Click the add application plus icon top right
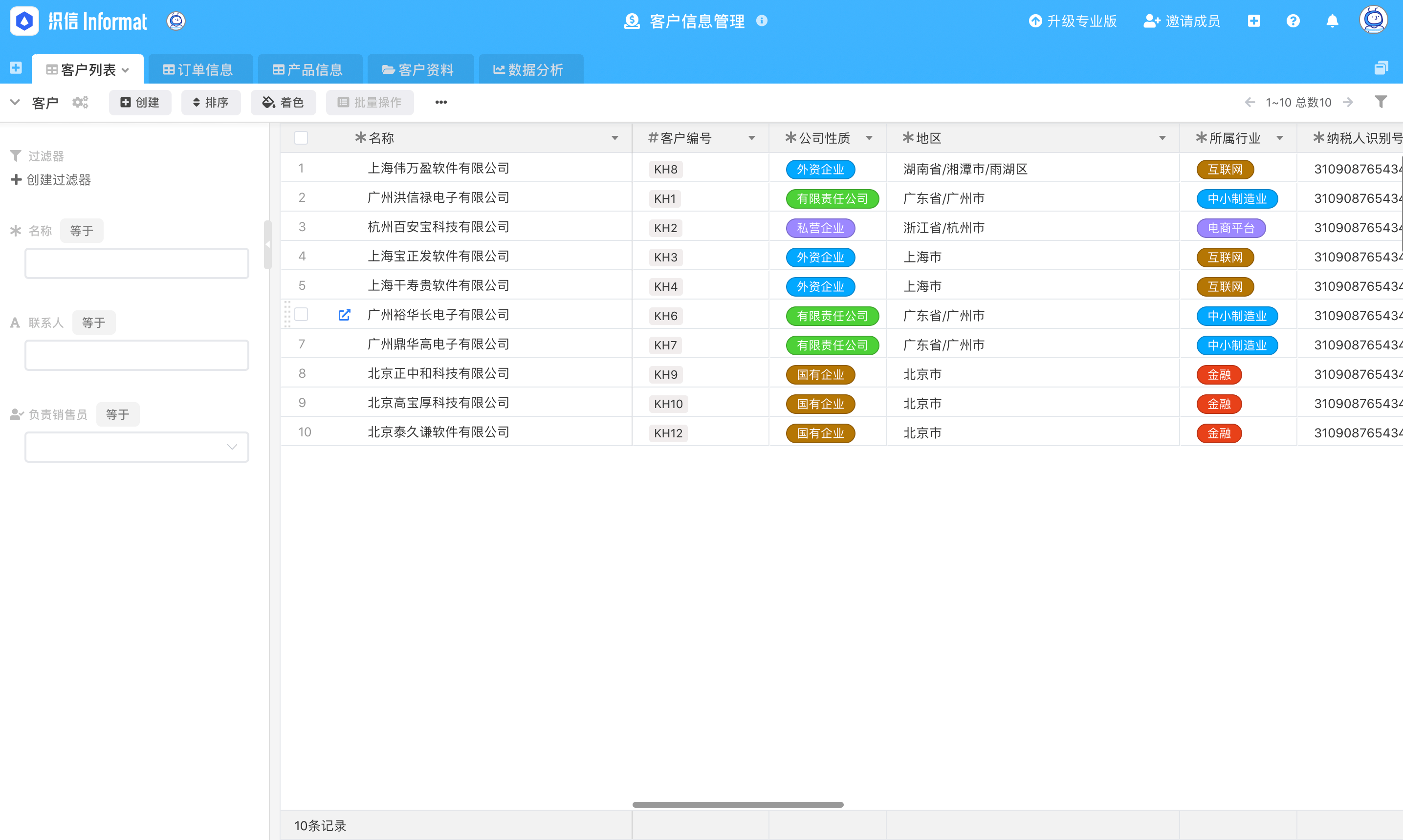Screen dimensions: 1403x840 (x=1254, y=21)
